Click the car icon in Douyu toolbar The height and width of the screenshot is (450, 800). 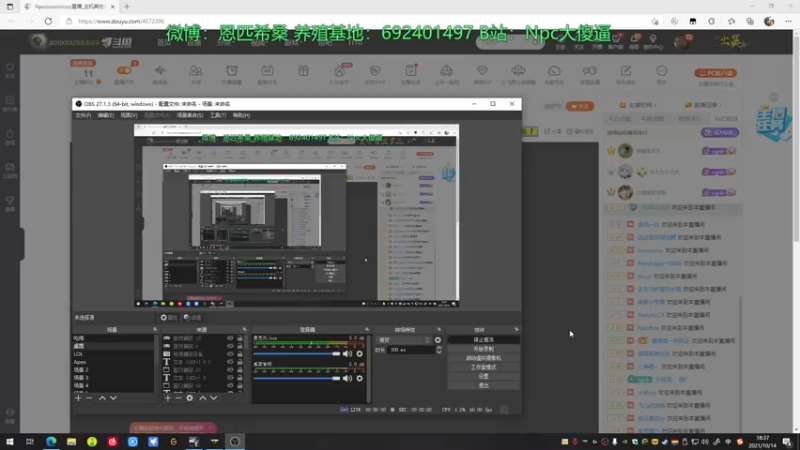(x=446, y=71)
